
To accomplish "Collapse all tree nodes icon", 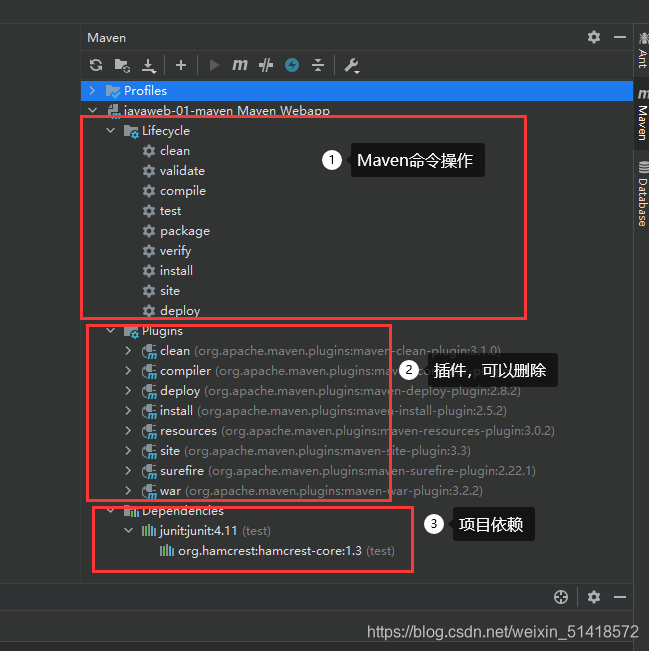I will (318, 65).
